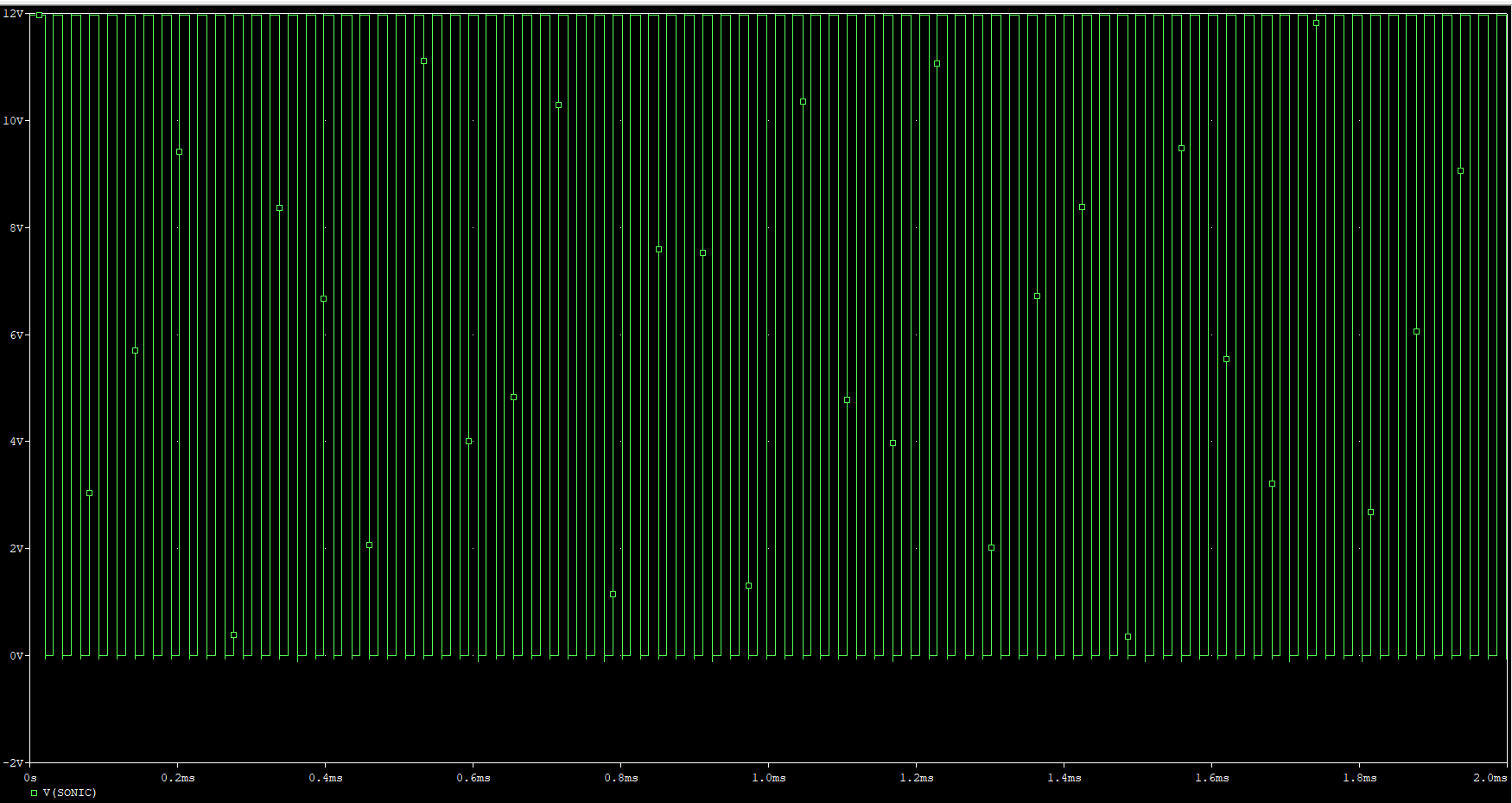
Task: Click the 12V y-axis label
Action: [x=13, y=14]
